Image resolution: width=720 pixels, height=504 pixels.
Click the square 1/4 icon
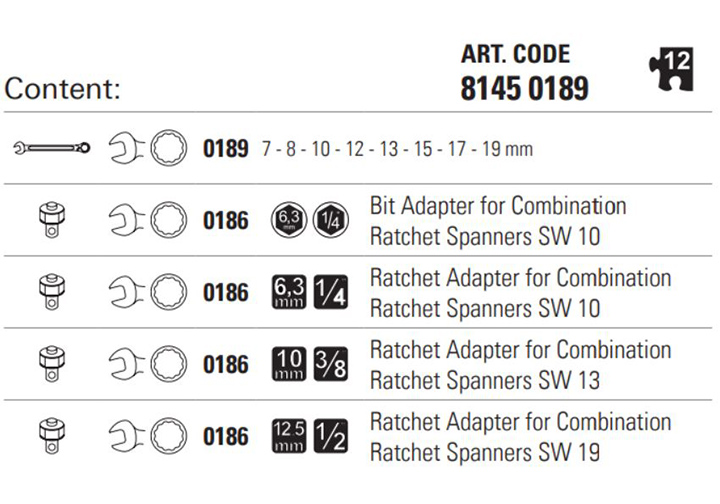click(x=331, y=292)
